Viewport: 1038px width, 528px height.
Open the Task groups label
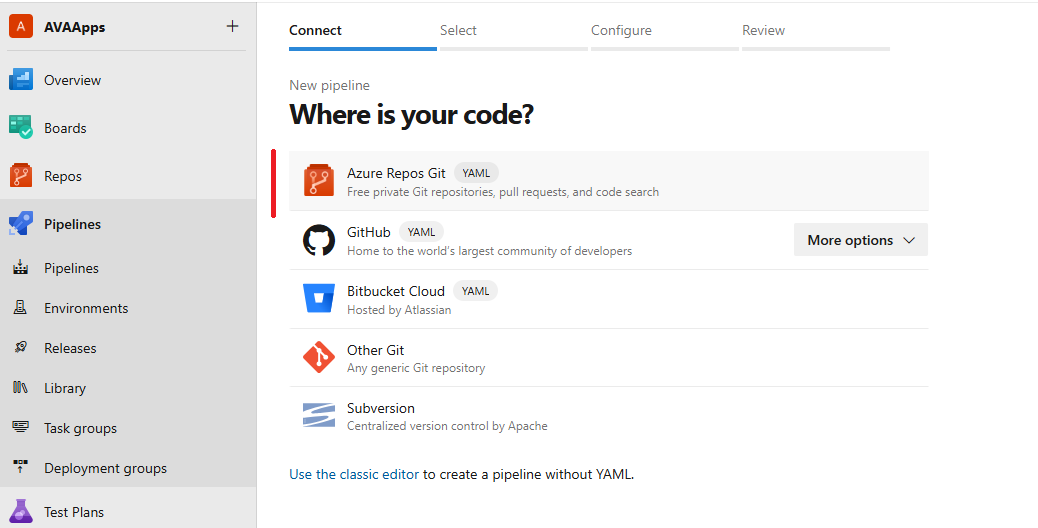pos(80,428)
